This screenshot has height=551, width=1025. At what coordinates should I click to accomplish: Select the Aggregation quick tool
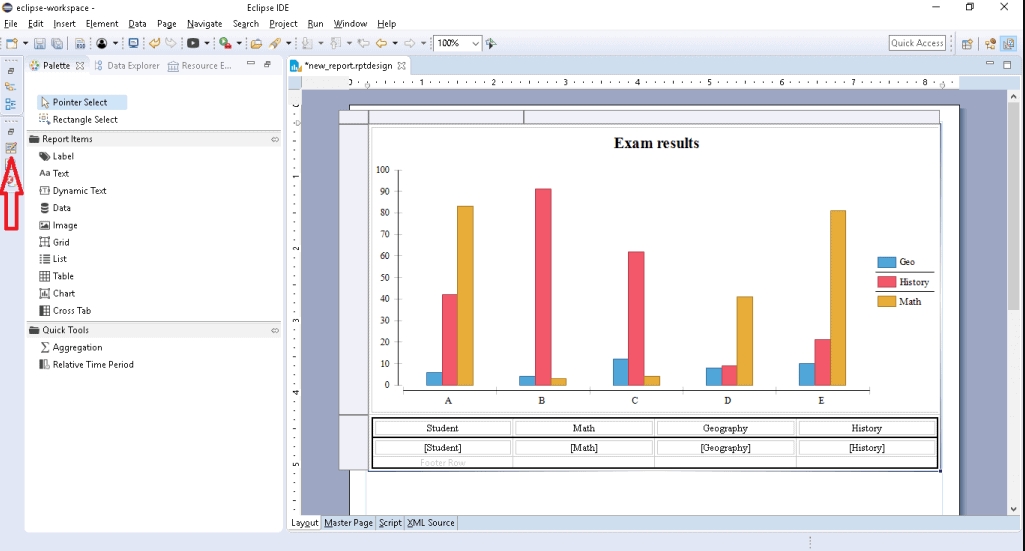coord(77,347)
